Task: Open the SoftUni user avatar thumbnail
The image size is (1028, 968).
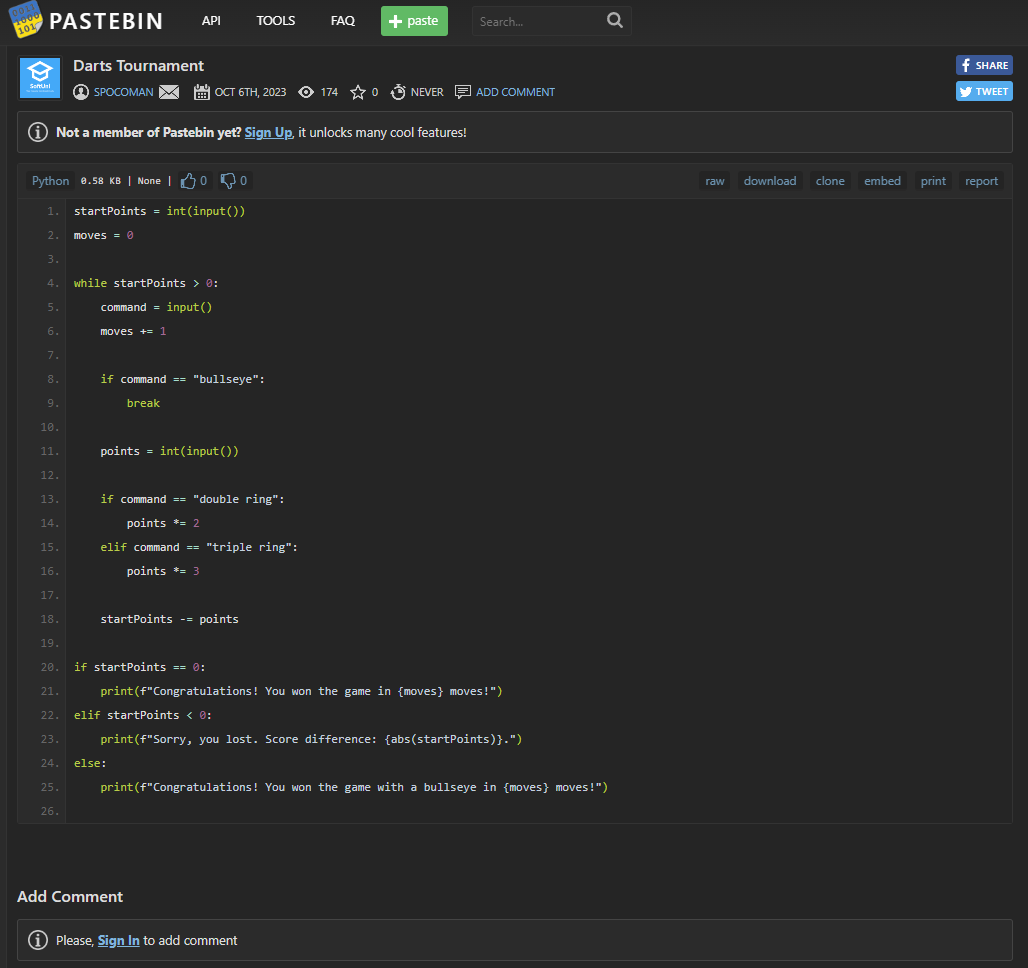Action: coord(40,78)
